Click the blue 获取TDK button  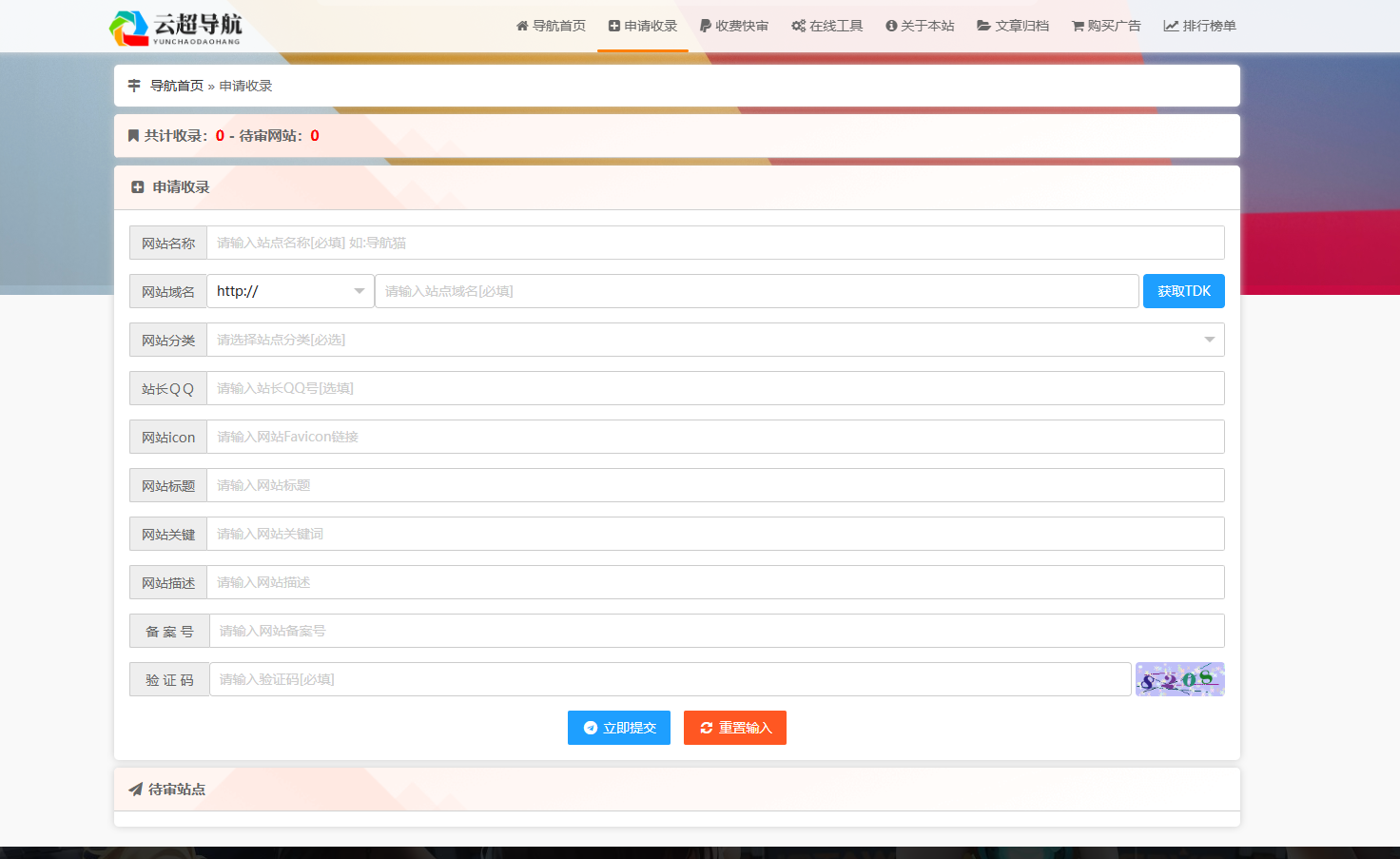coord(1183,291)
